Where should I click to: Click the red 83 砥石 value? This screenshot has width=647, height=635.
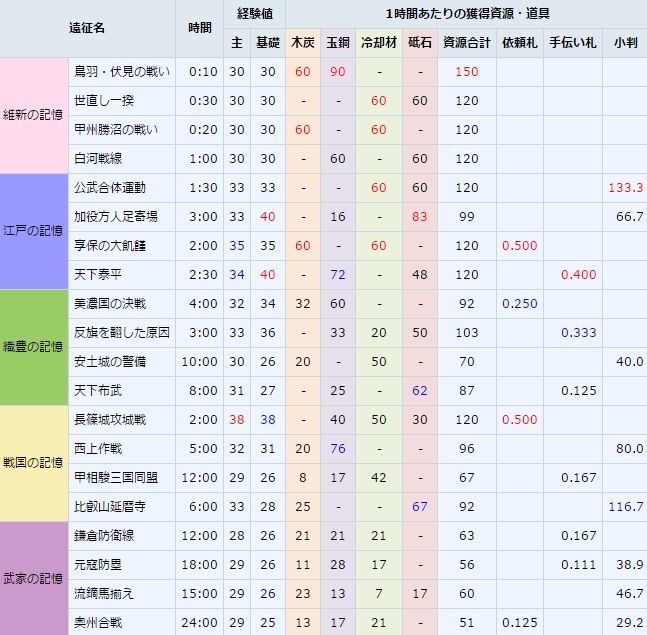[420, 216]
